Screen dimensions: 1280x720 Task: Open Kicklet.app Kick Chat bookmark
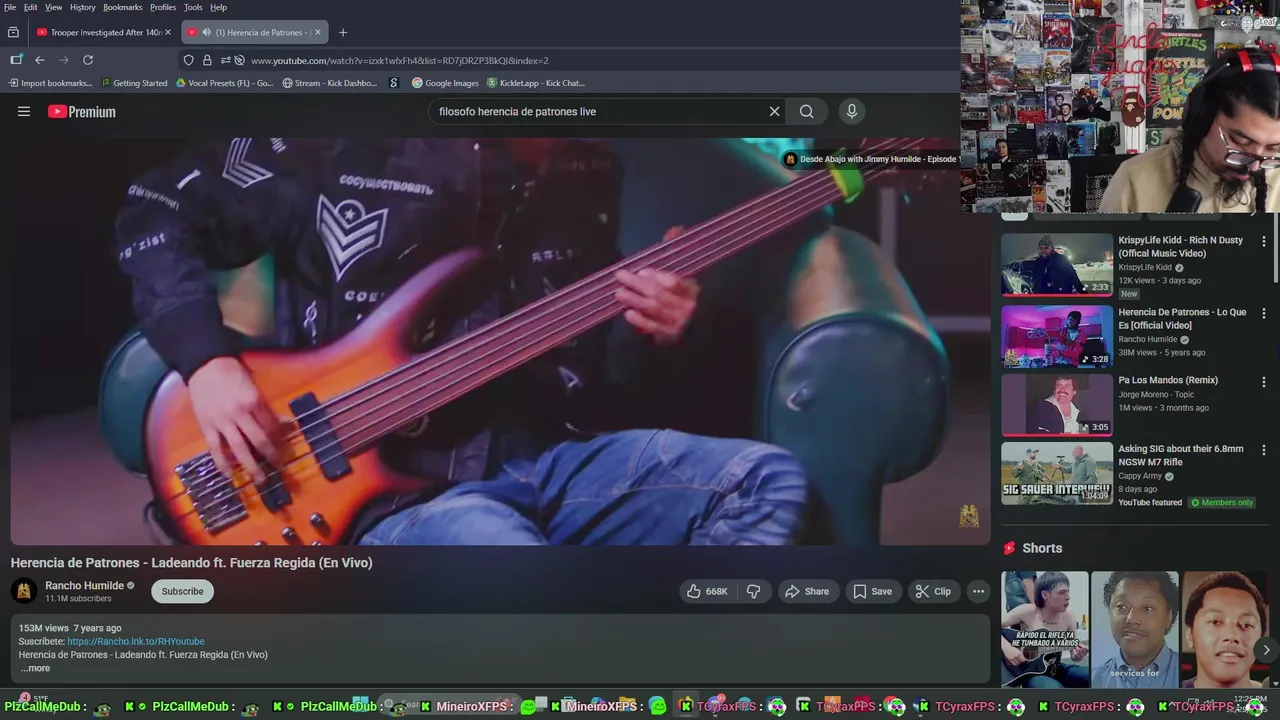(x=535, y=83)
